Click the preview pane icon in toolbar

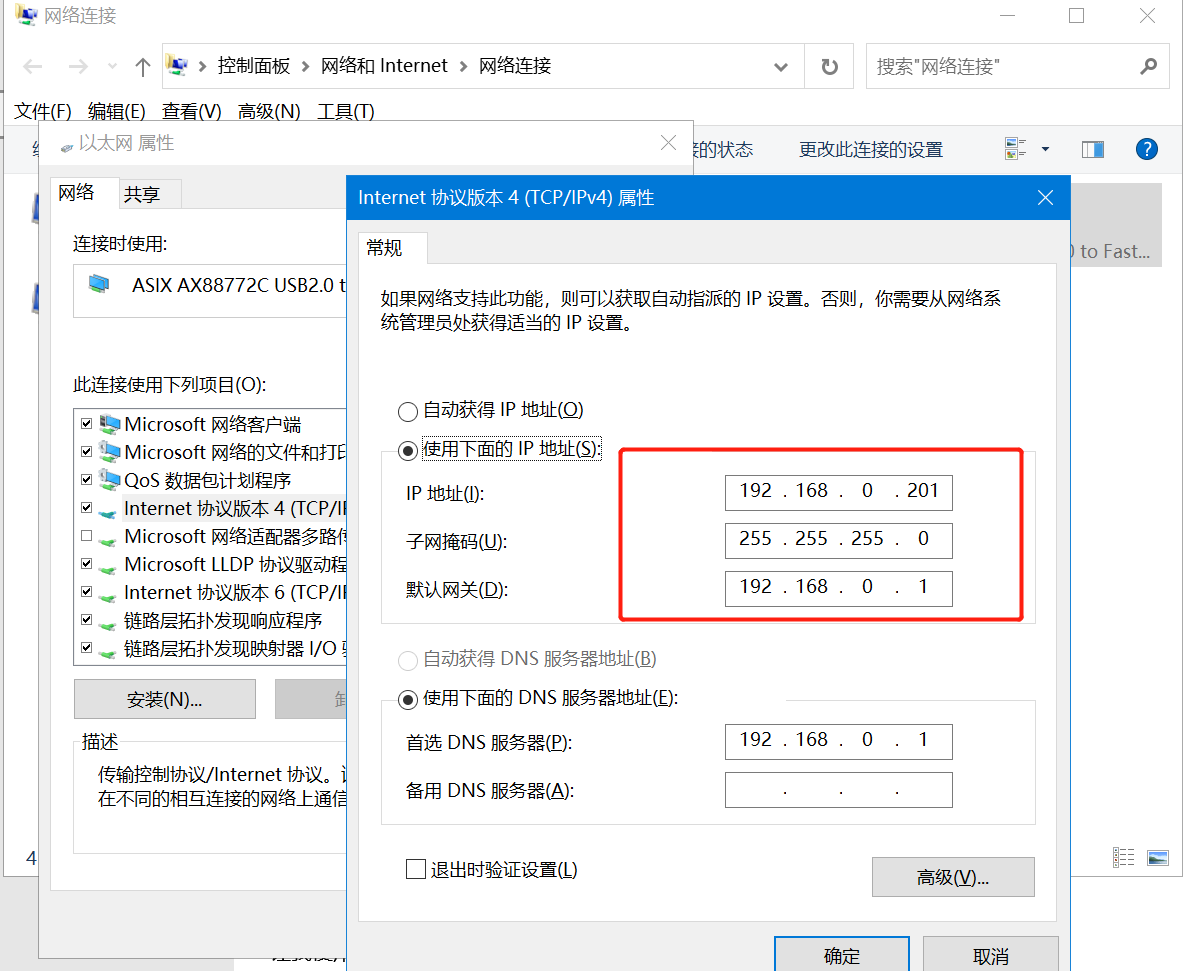tap(1092, 150)
